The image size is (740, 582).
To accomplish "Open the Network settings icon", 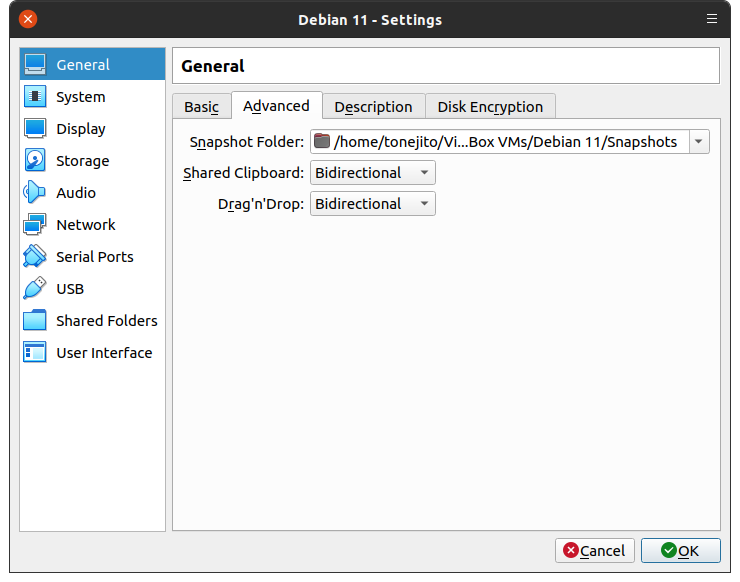I will click(x=35, y=225).
